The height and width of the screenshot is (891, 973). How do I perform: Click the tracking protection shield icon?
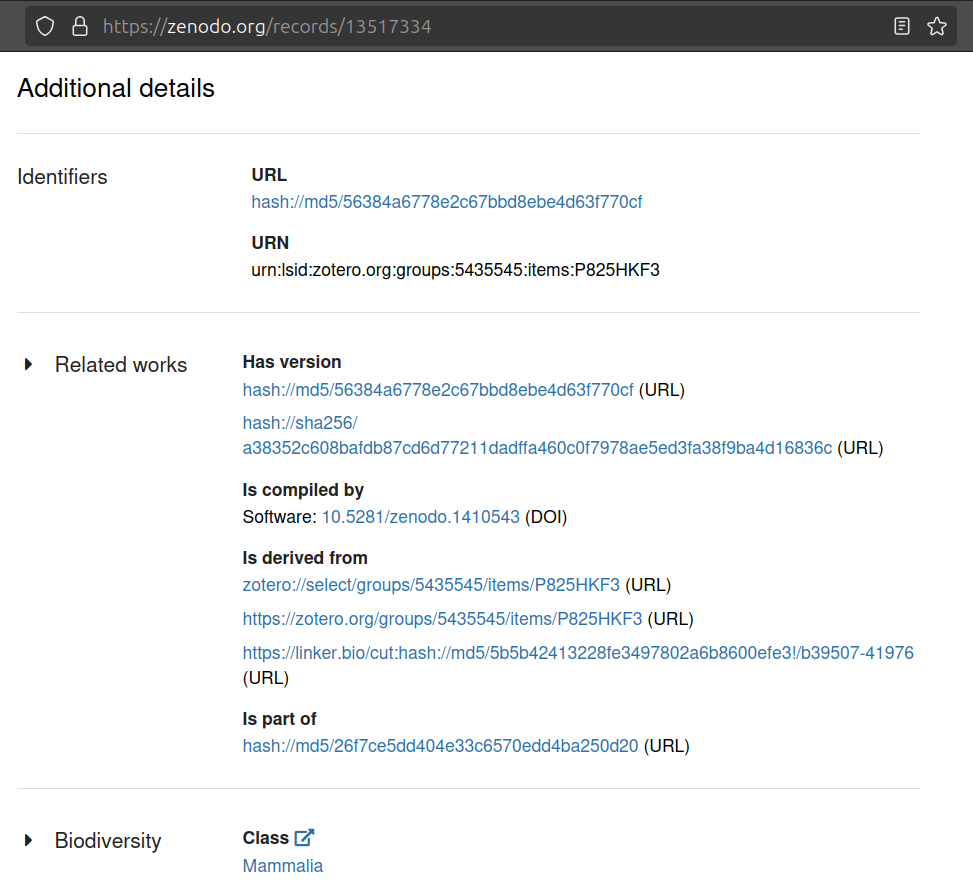coord(44,25)
